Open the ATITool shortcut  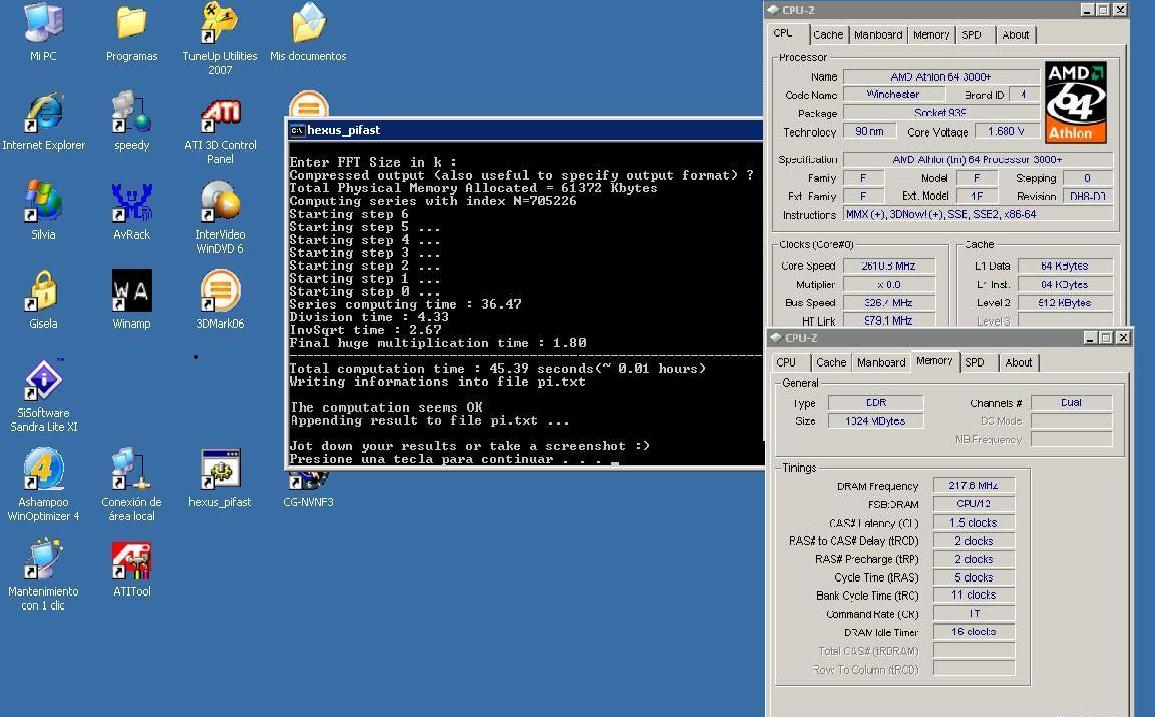pyautogui.click(x=131, y=570)
